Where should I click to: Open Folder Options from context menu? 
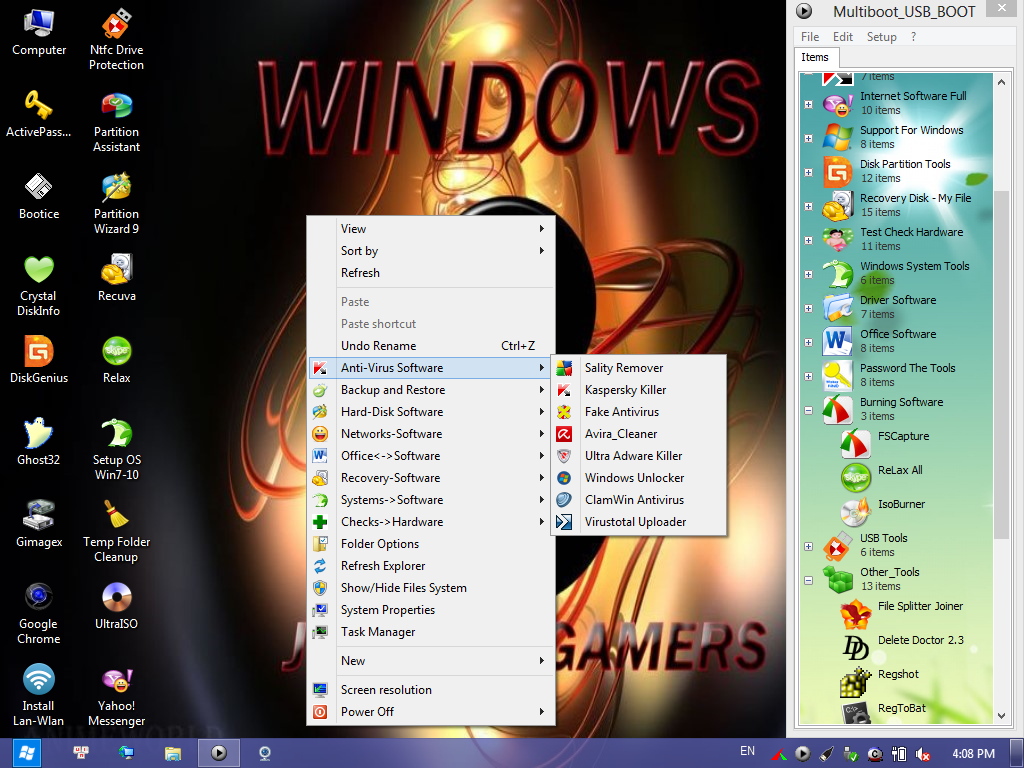coord(431,543)
